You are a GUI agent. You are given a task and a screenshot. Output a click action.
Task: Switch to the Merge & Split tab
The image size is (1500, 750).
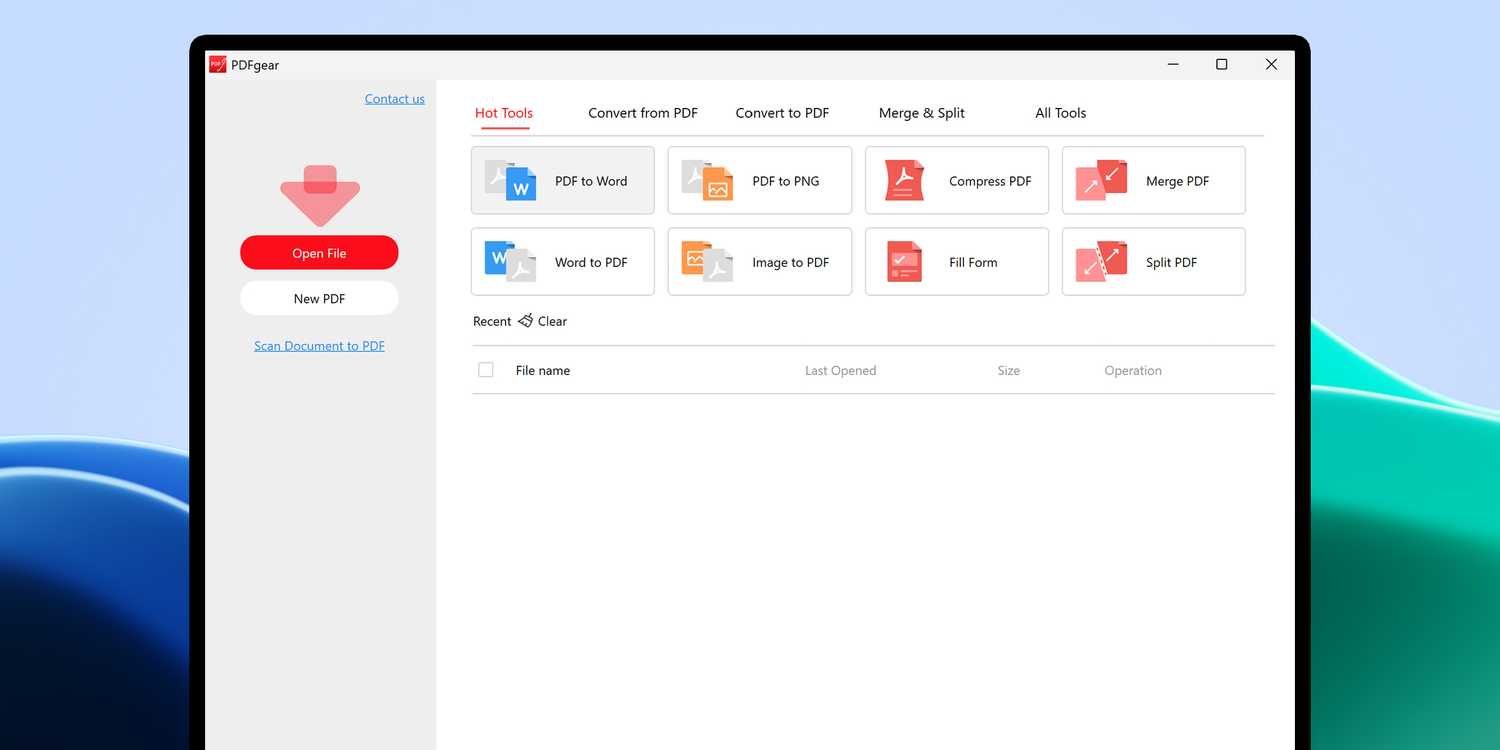coord(920,112)
